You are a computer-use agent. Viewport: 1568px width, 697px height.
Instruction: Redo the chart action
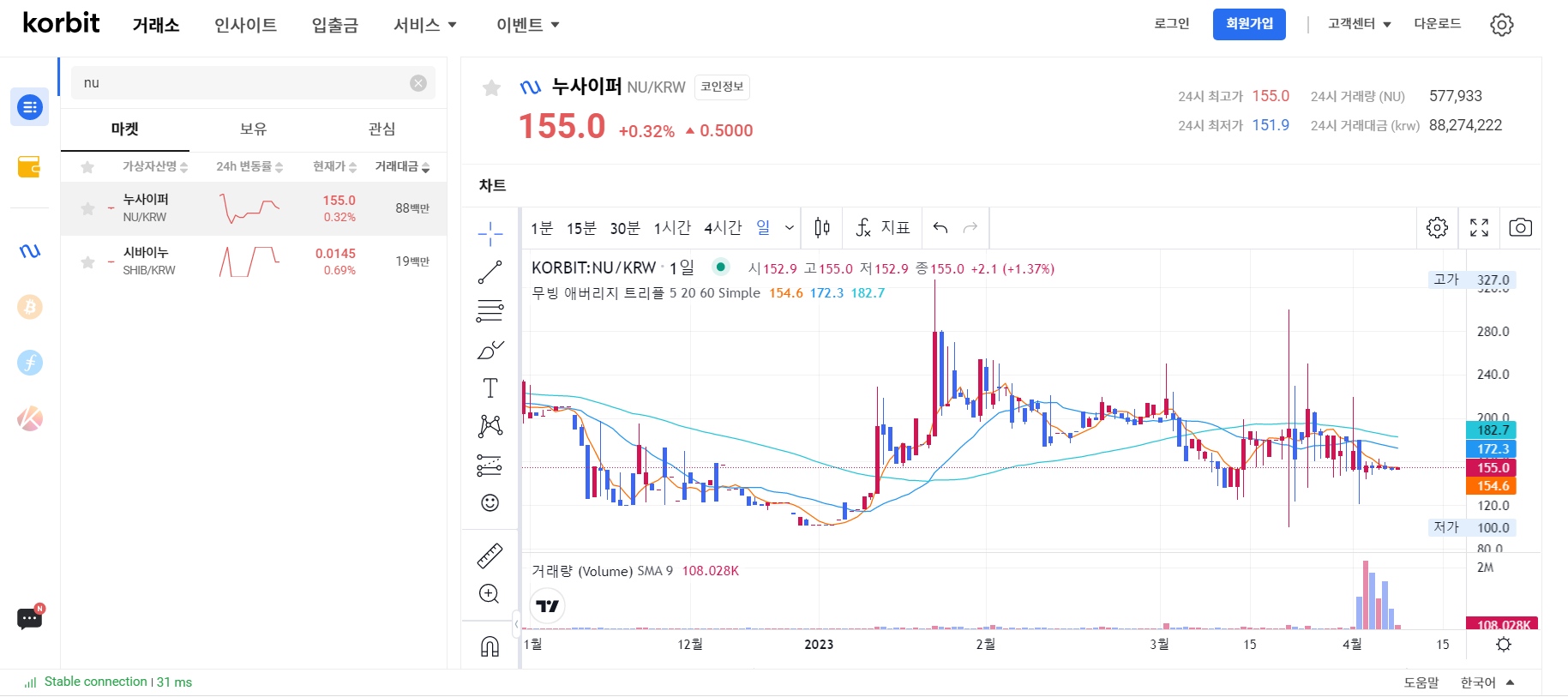(970, 227)
